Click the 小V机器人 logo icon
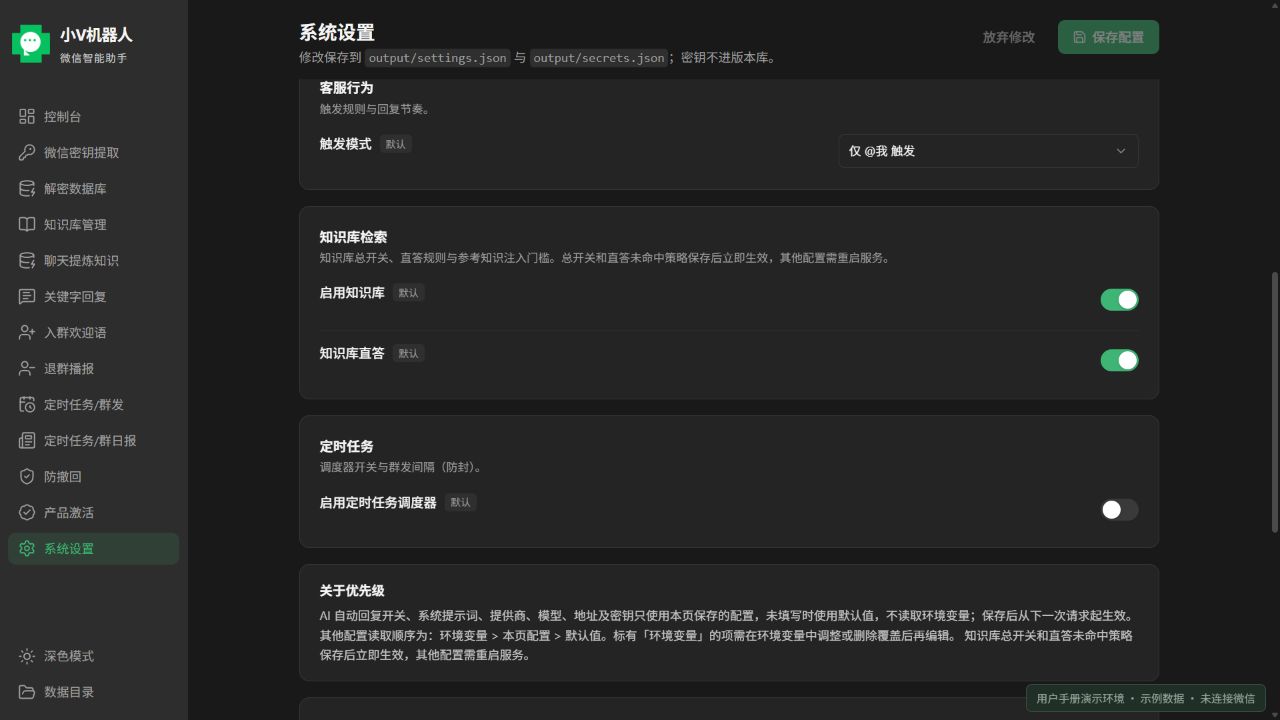 click(x=31, y=43)
